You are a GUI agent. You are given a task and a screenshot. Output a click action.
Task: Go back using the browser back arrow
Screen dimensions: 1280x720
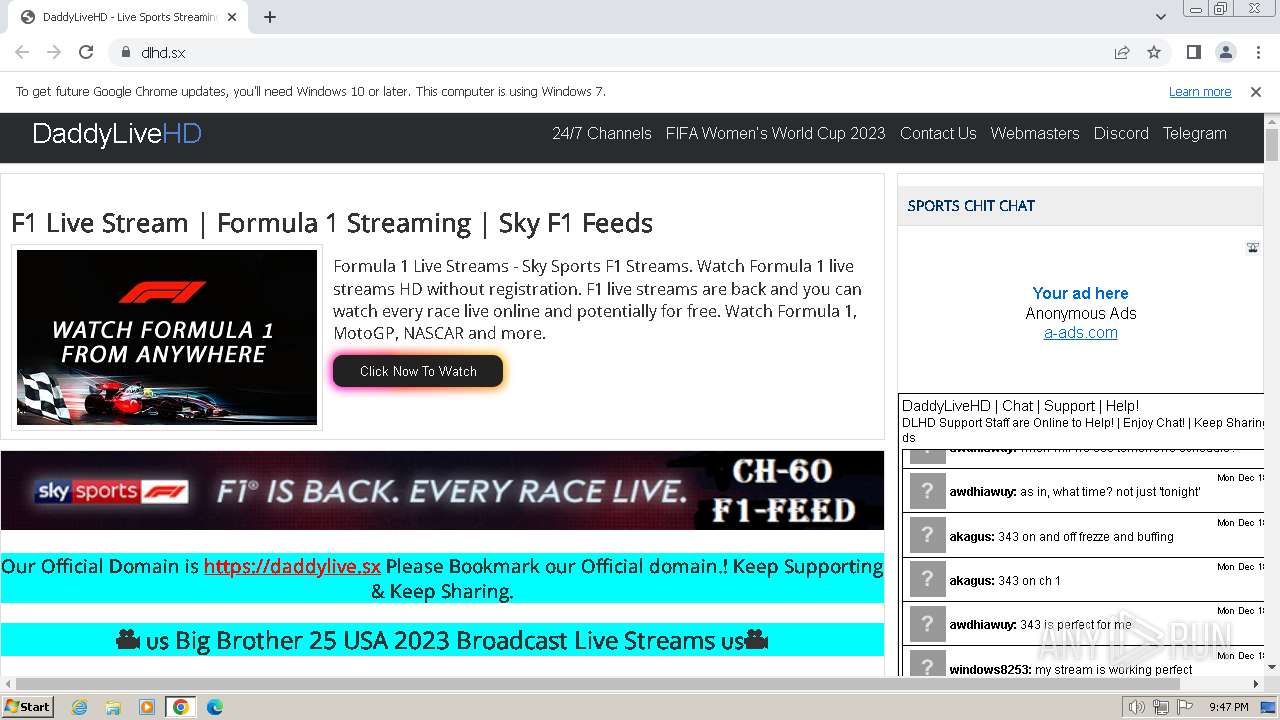coord(22,52)
